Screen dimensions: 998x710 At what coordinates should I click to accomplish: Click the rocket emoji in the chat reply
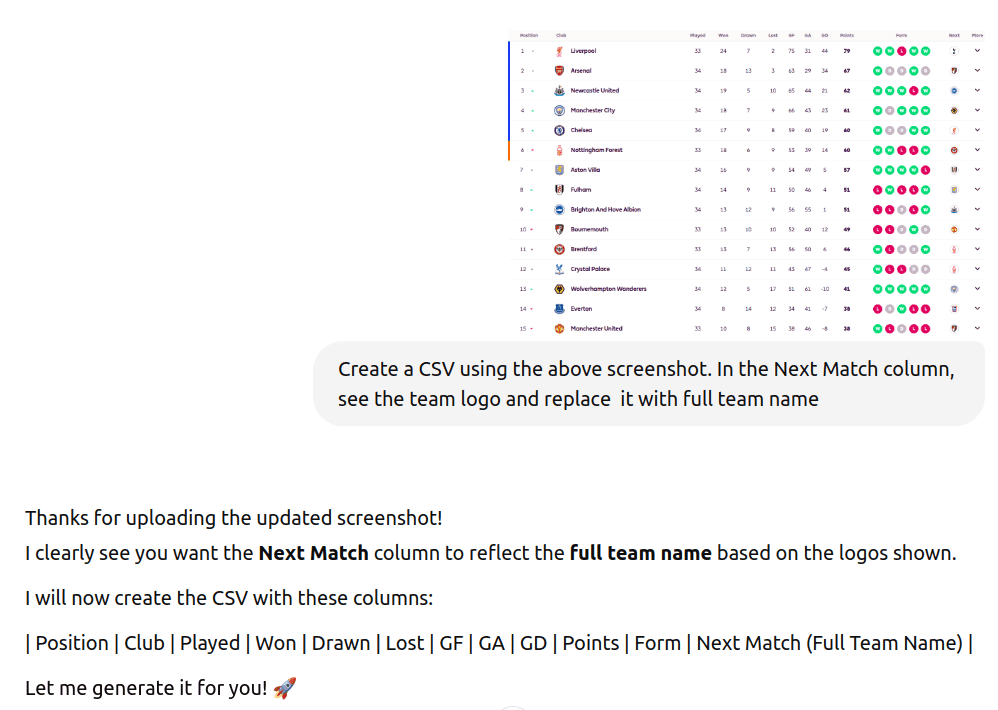pyautogui.click(x=285, y=688)
